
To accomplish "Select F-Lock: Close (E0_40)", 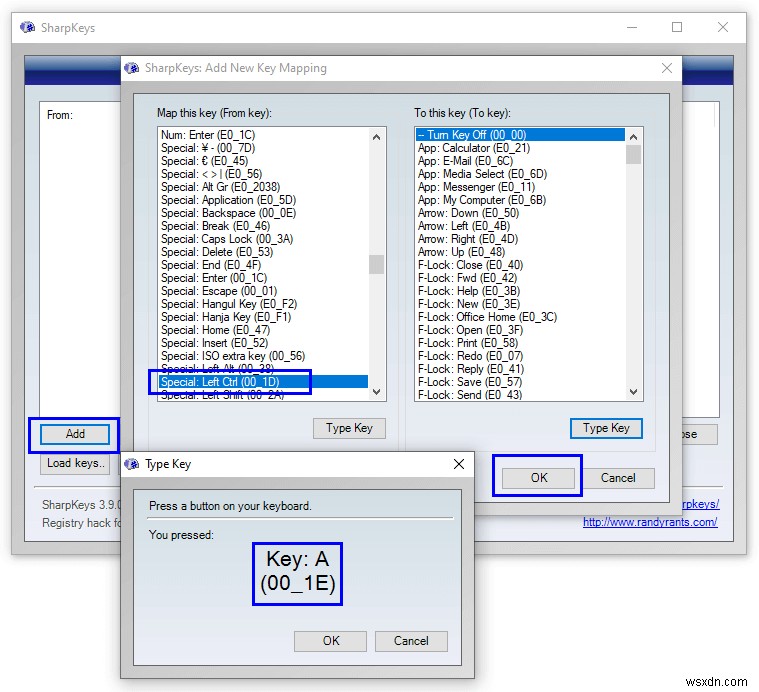I will click(x=520, y=265).
